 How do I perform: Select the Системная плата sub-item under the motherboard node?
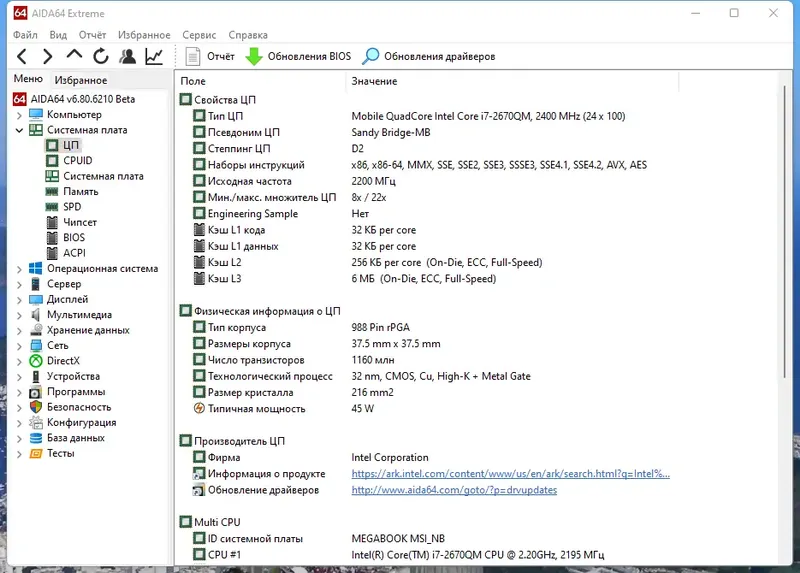(x=103, y=176)
